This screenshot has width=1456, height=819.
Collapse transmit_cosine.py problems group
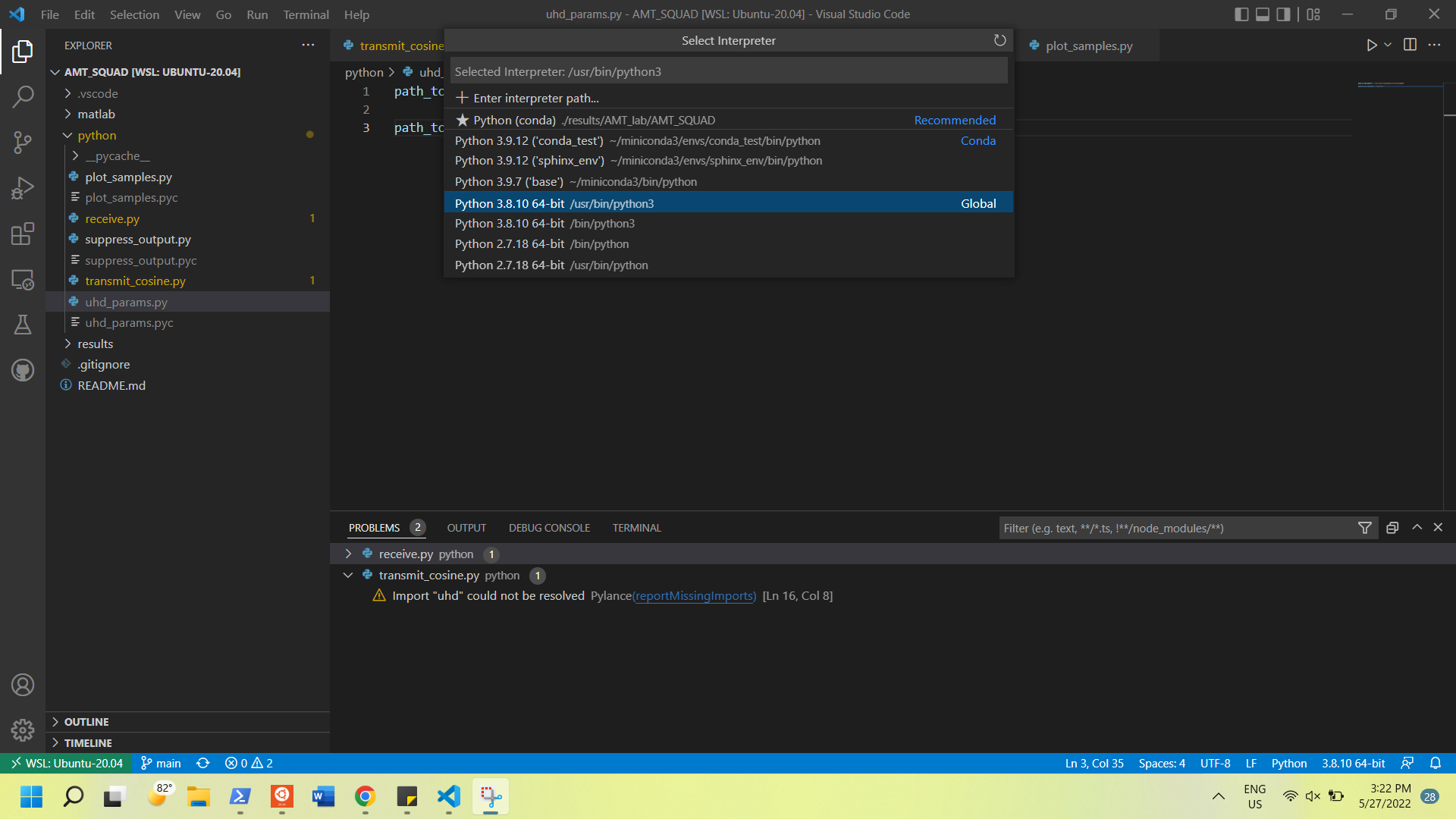(x=348, y=575)
